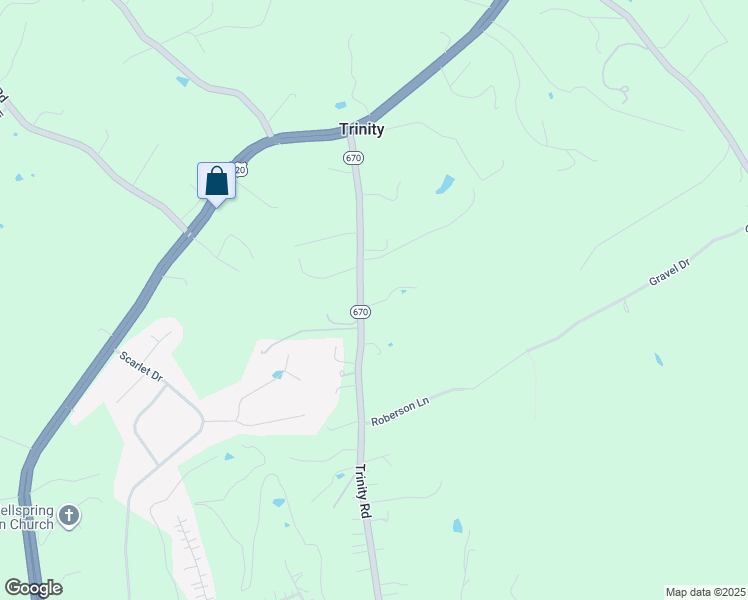
Task: Click the Trinity Rd street label
Action: [x=364, y=491]
